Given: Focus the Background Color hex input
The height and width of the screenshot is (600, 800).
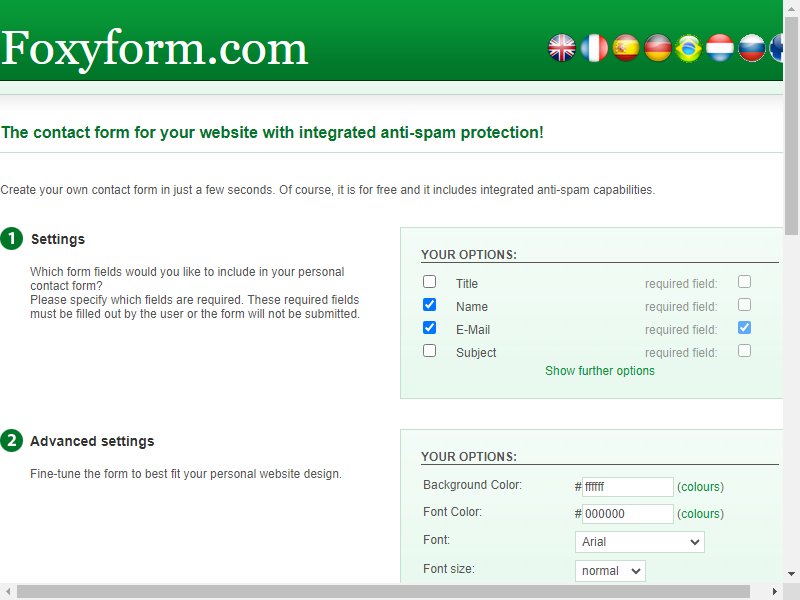Looking at the screenshot, I should (628, 487).
